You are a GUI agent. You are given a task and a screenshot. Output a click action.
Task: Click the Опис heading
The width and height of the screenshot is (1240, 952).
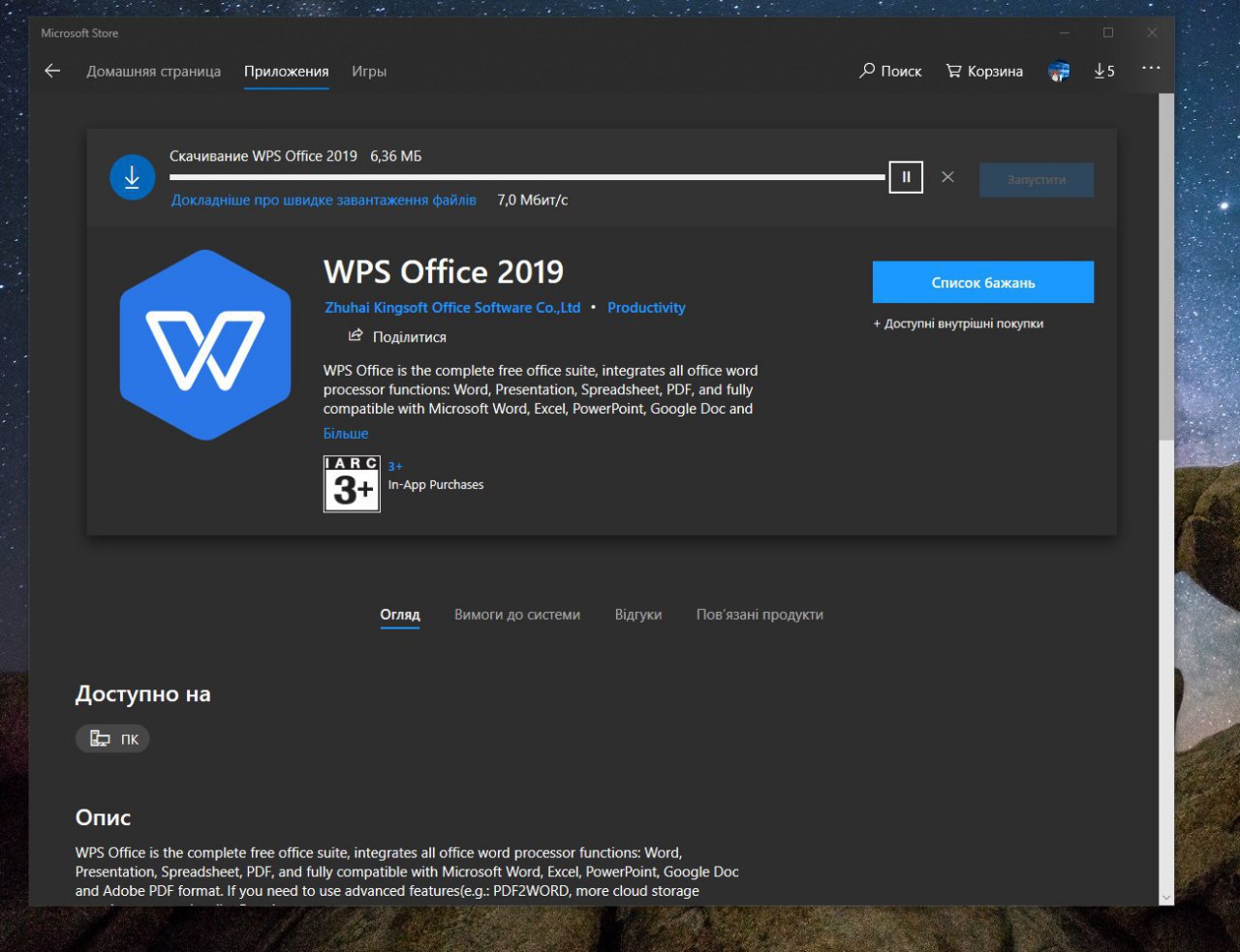(x=103, y=817)
